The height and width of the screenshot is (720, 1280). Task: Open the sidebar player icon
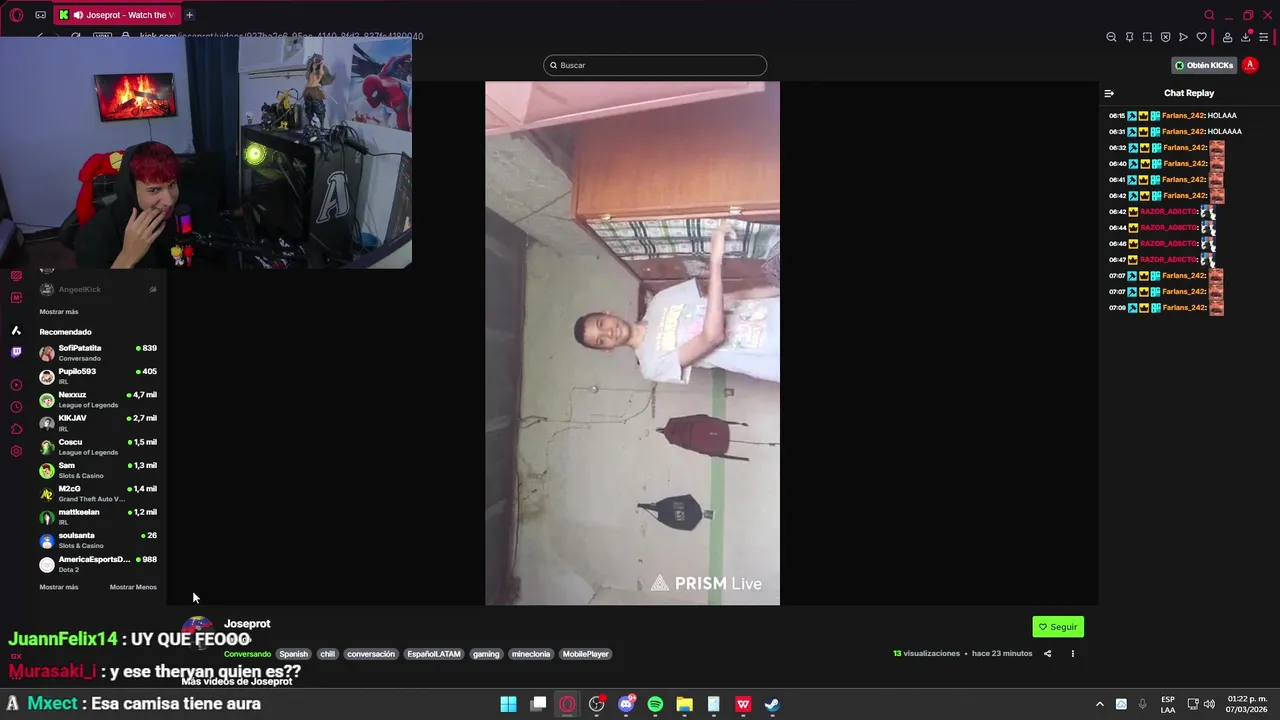click(x=16, y=385)
